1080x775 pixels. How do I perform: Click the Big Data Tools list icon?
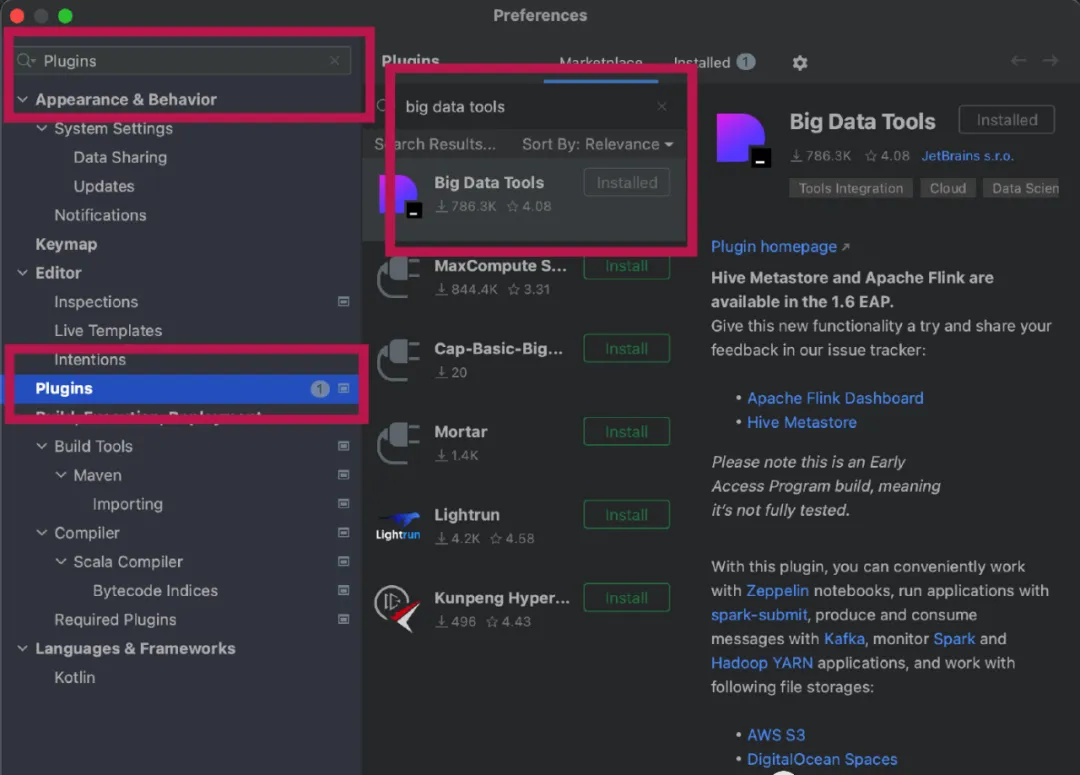click(399, 196)
